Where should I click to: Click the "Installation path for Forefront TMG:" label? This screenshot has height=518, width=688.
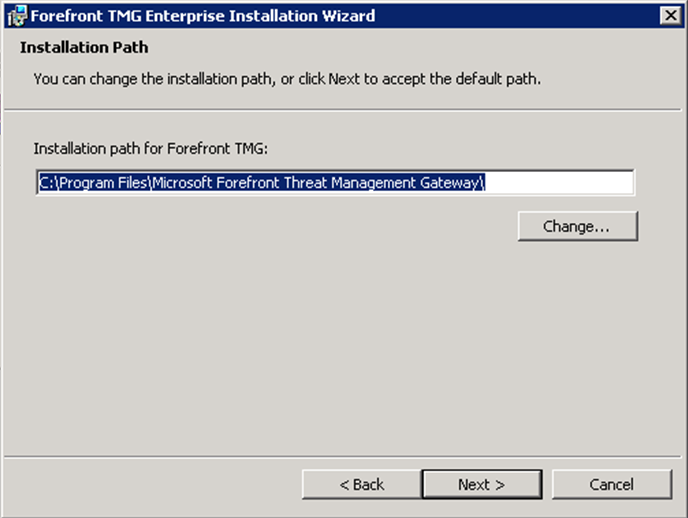[x=151, y=148]
